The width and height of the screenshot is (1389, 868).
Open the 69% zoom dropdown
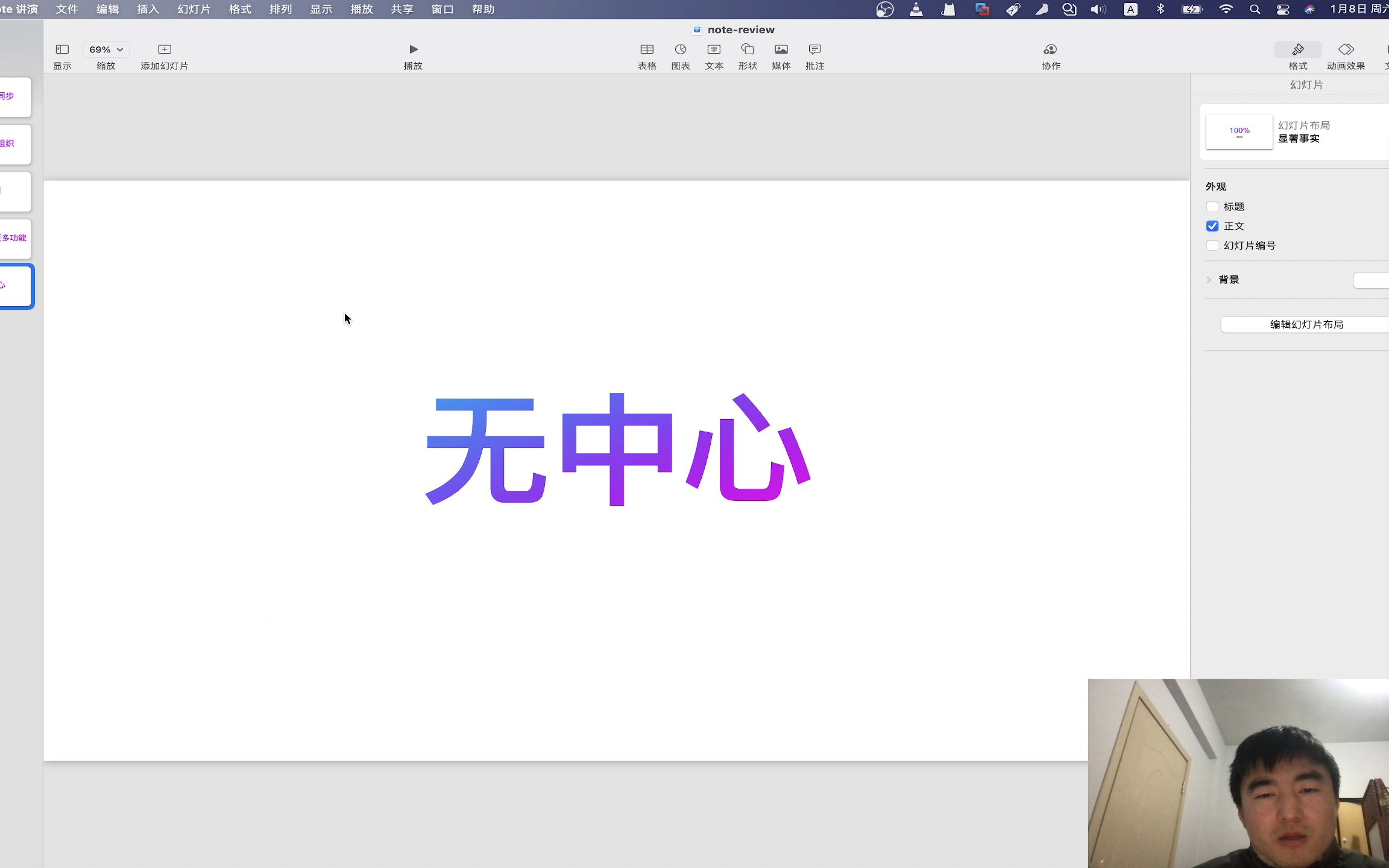tap(106, 49)
